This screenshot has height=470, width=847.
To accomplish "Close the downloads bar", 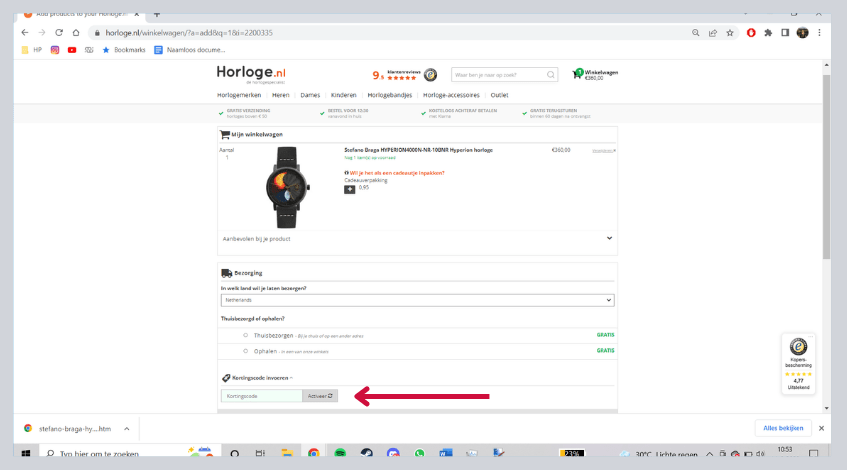I will pyautogui.click(x=821, y=428).
